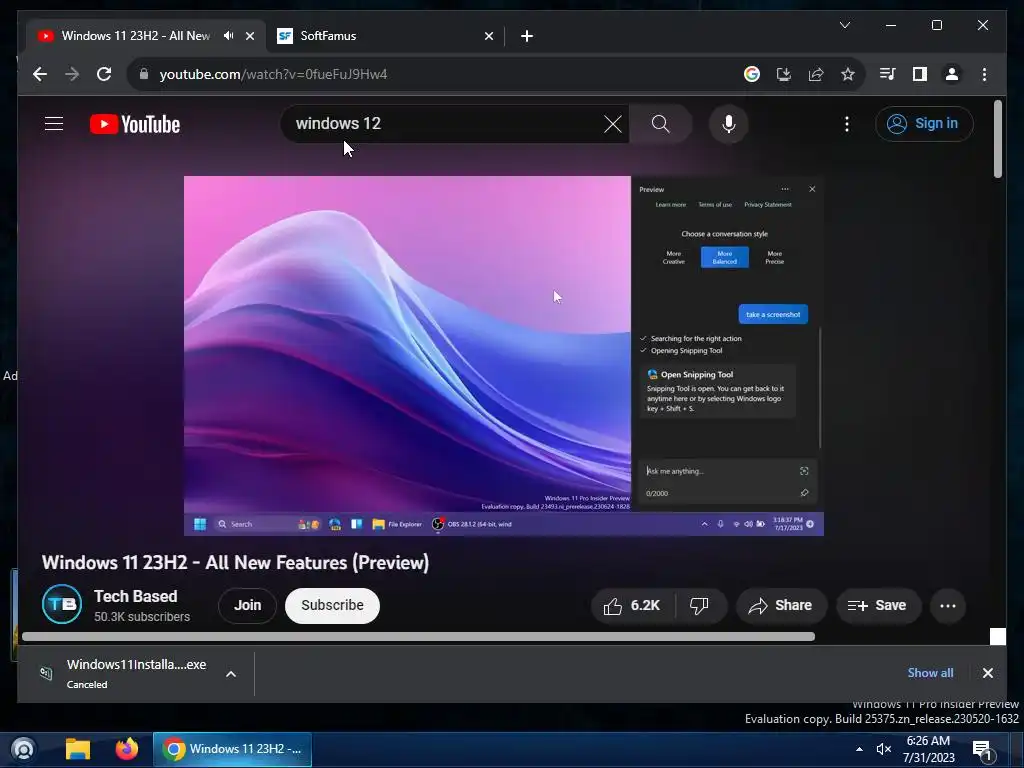Like the video showing 6.2K
1024x768 pixels.
[632, 606]
